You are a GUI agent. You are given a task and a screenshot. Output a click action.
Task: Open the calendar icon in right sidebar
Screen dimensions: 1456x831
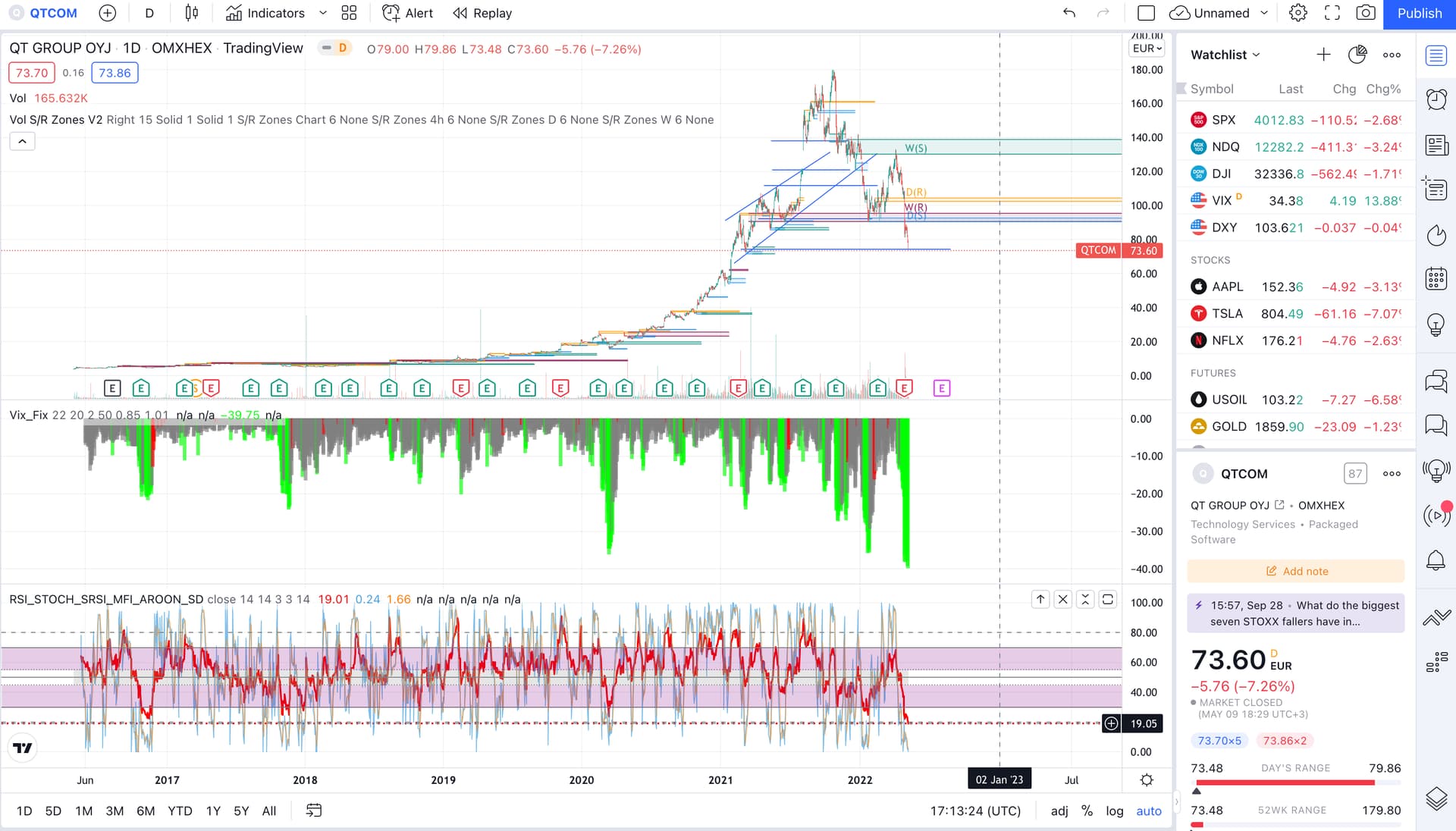(x=1436, y=279)
